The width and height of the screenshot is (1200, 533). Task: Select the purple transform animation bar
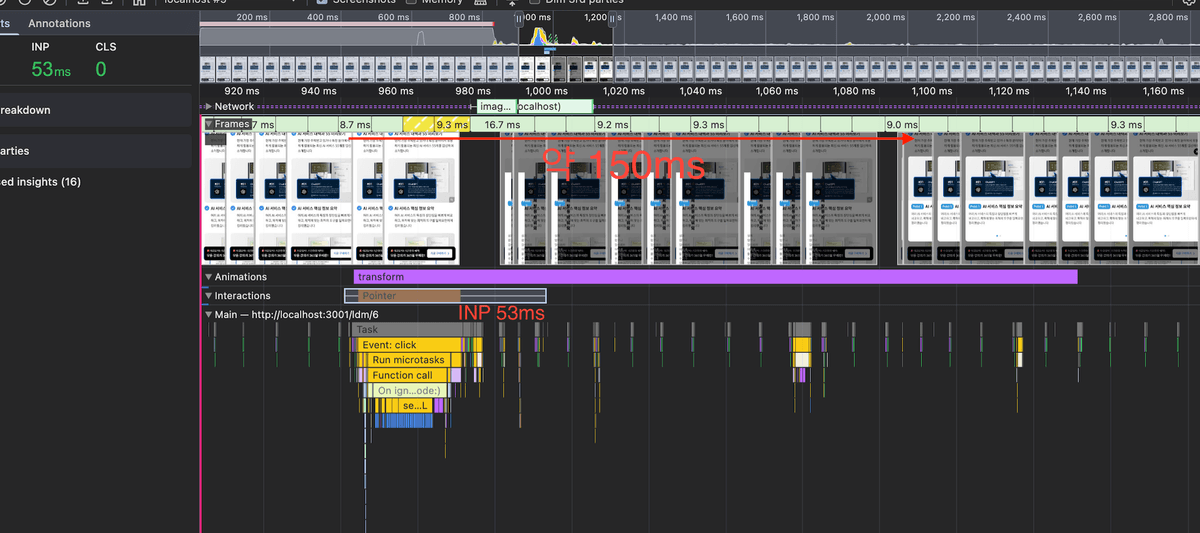[x=715, y=277]
